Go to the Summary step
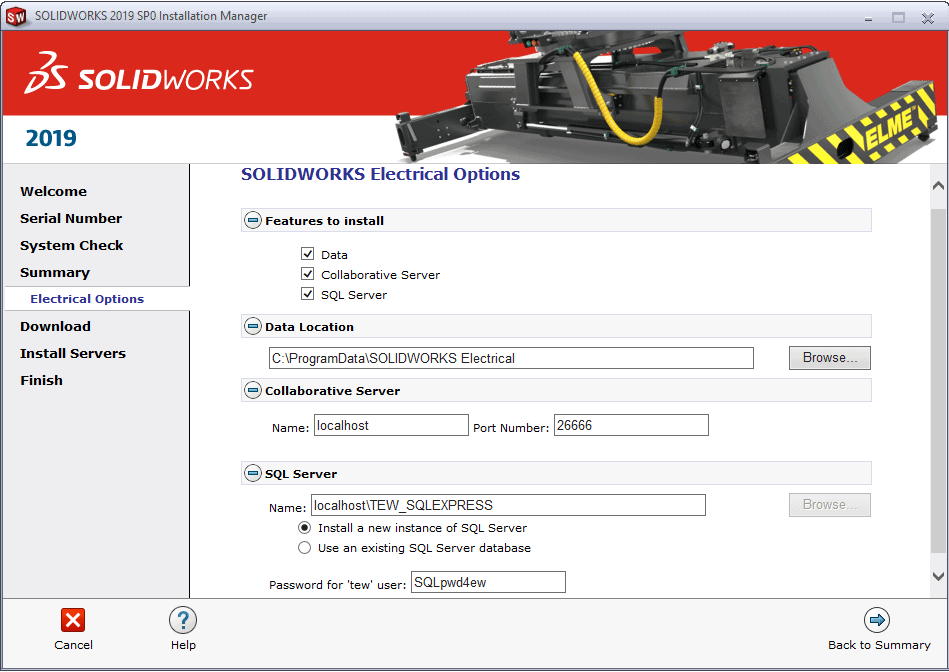 [54, 272]
